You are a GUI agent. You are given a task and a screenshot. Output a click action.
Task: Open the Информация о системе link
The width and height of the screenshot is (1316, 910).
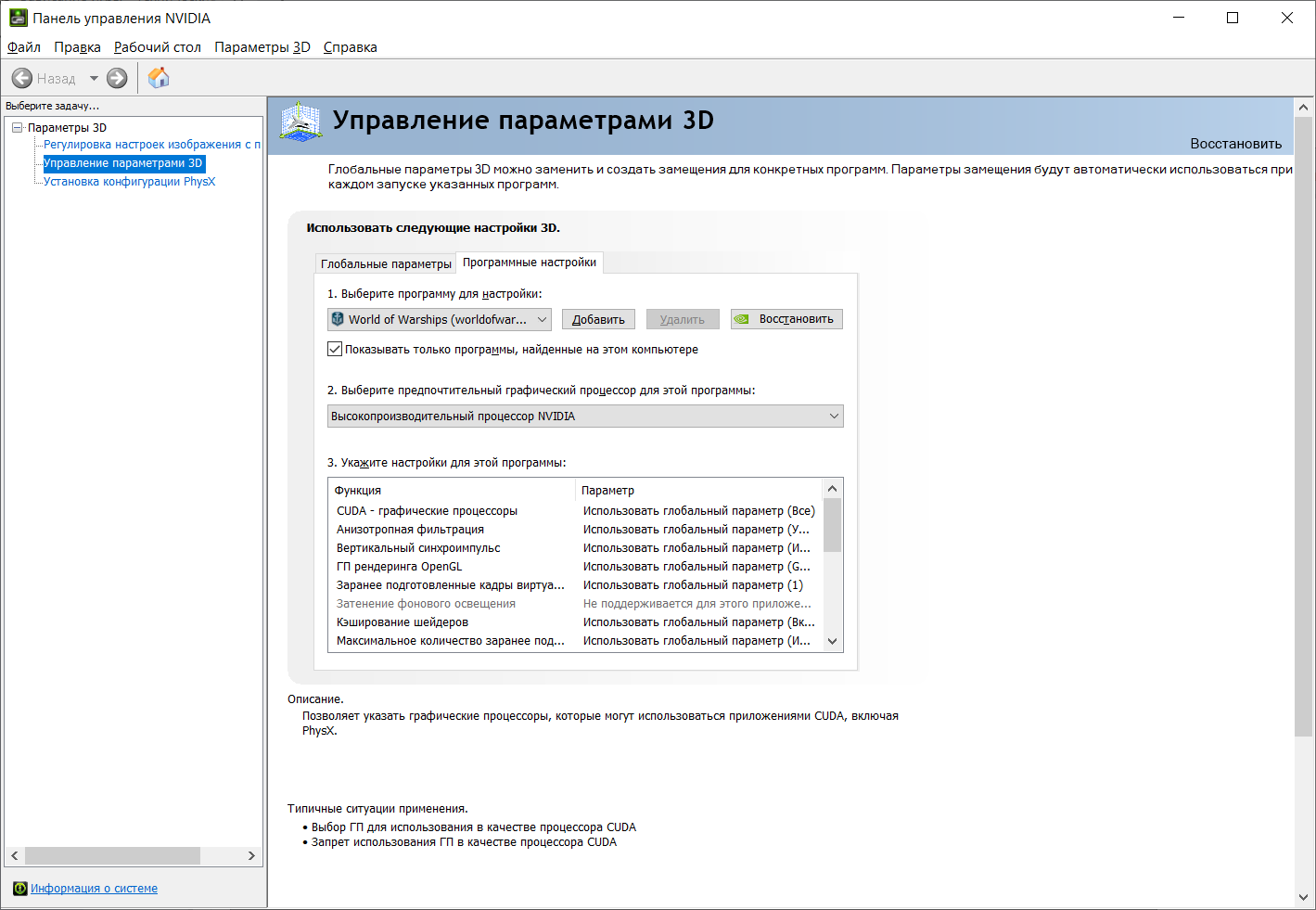point(94,889)
